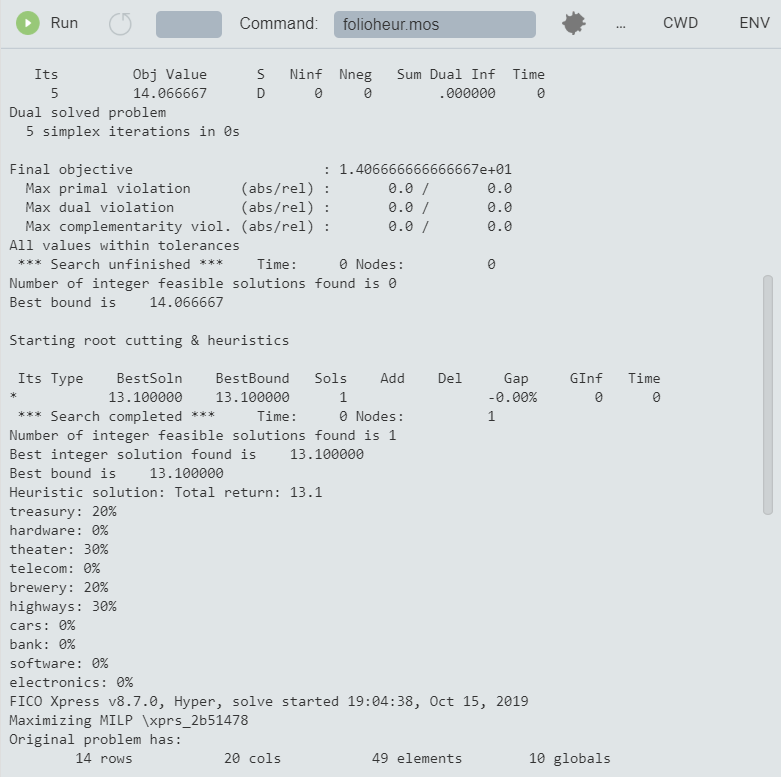Image resolution: width=781 pixels, height=777 pixels.
Task: Click 'Original problem has:' line
Action: pos(96,740)
